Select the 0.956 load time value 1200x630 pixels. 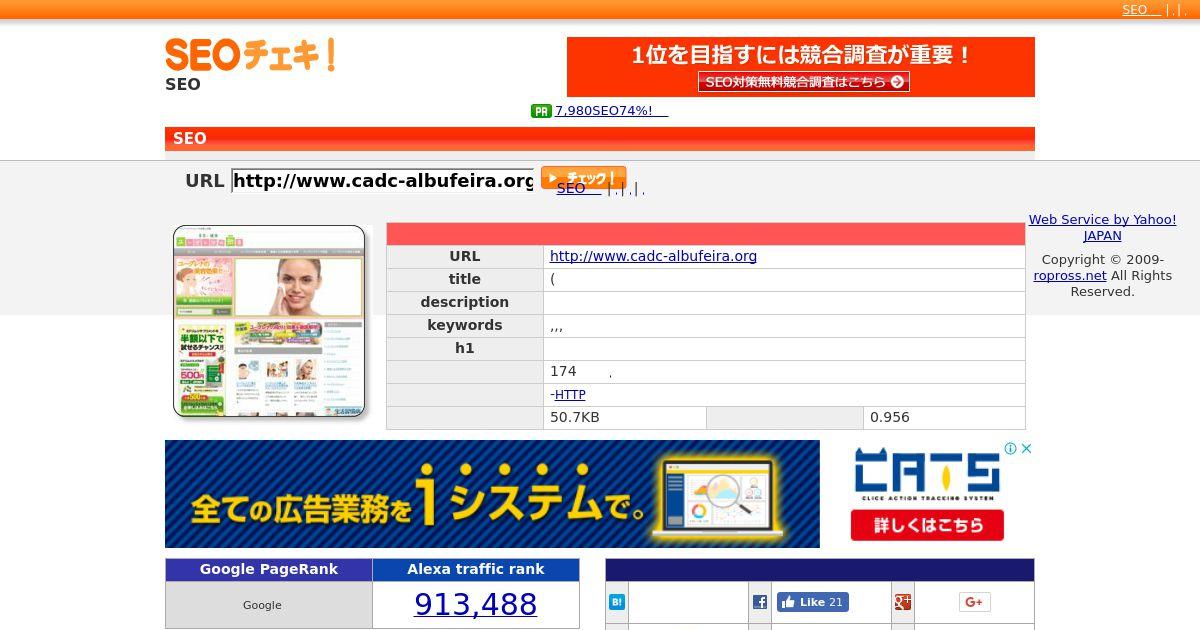point(890,417)
